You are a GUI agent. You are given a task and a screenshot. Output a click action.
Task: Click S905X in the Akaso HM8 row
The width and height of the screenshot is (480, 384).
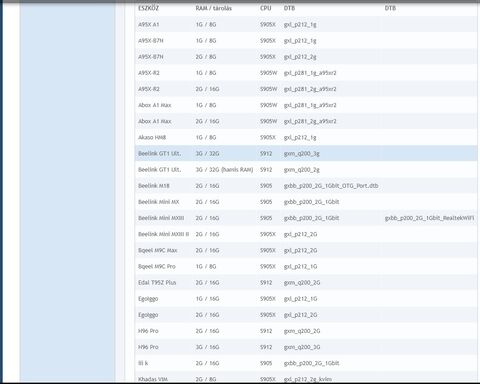tap(268, 137)
